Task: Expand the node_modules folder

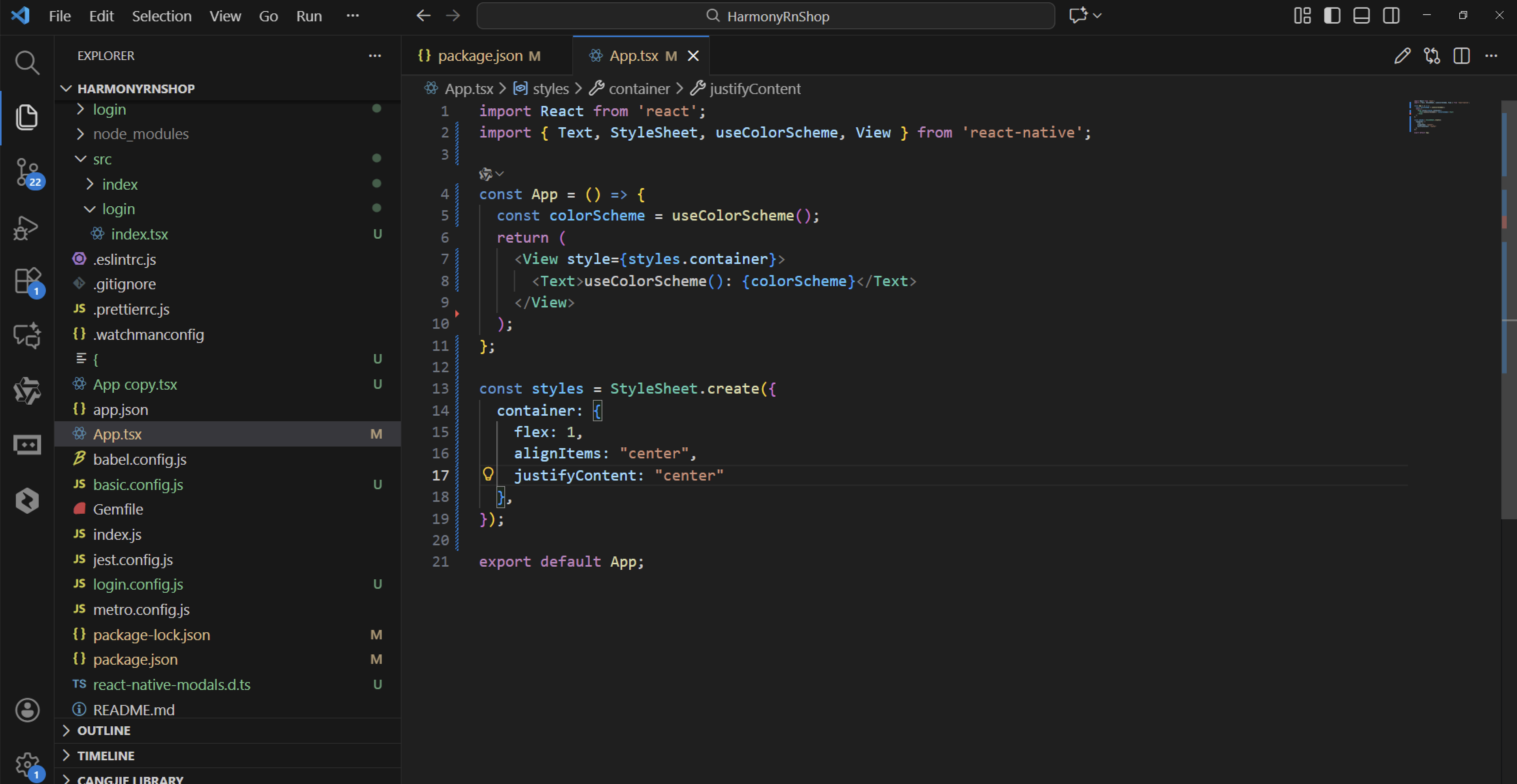Action: coord(140,134)
